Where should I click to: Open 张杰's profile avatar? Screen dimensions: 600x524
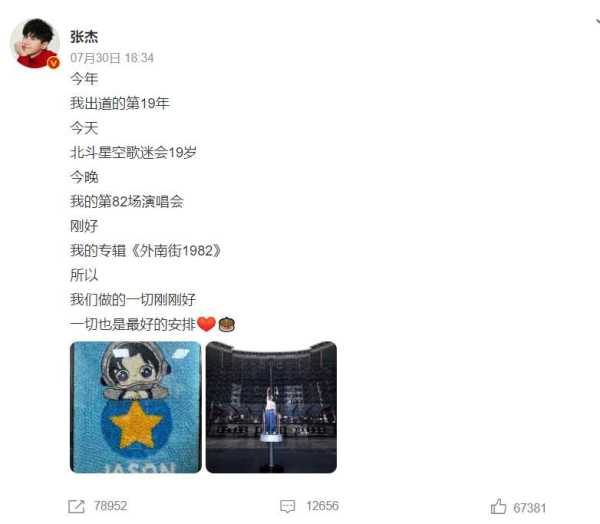pos(35,43)
